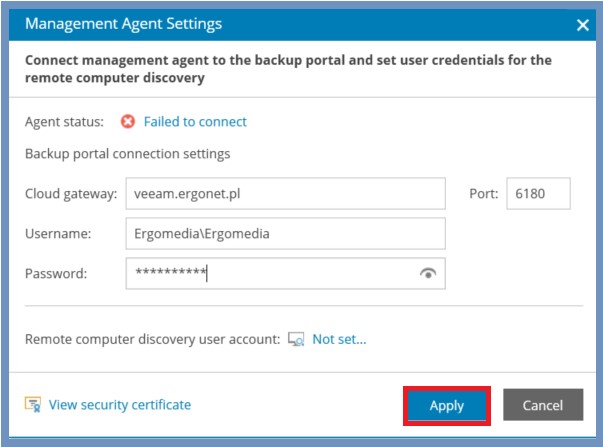
Task: Click the red failed status error icon
Action: (x=128, y=122)
